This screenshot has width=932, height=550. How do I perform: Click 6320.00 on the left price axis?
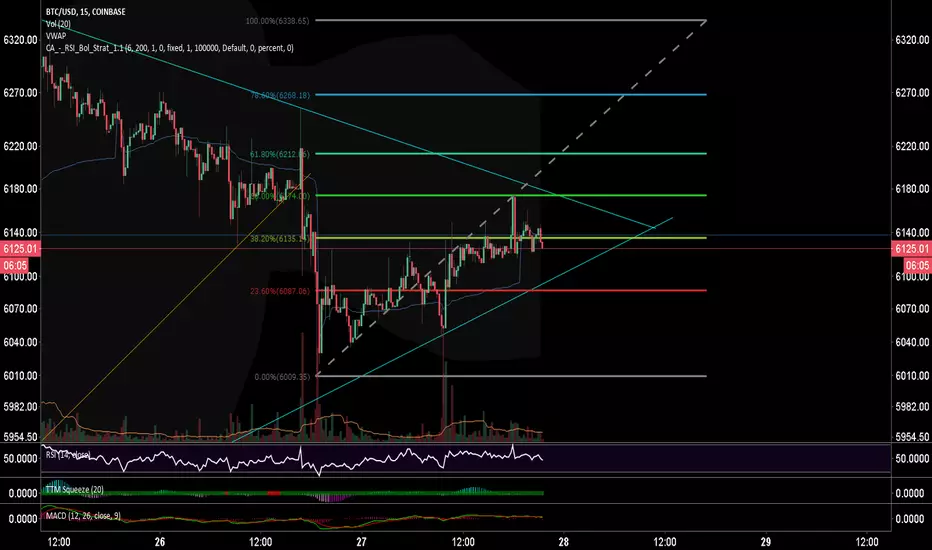pos(20,40)
